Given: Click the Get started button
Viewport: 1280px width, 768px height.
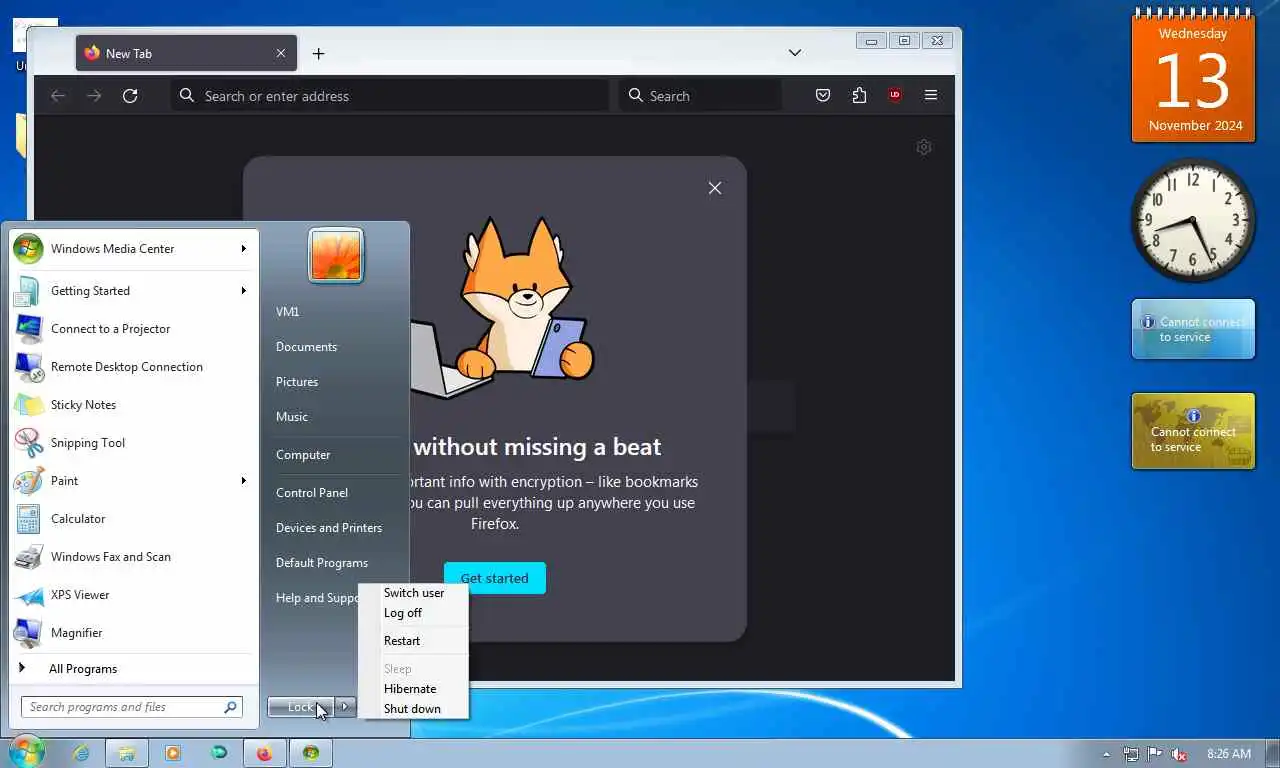Looking at the screenshot, I should pos(495,578).
